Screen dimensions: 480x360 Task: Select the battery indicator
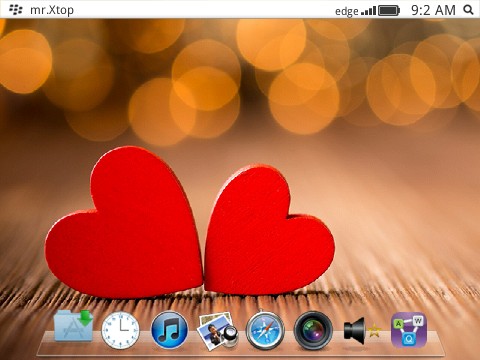tap(389, 10)
